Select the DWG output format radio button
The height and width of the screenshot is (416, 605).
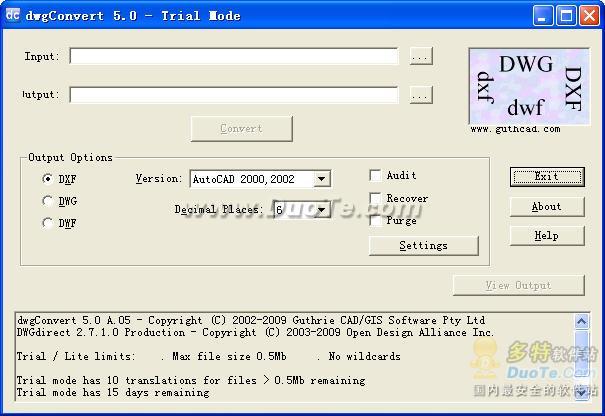[x=47, y=201]
